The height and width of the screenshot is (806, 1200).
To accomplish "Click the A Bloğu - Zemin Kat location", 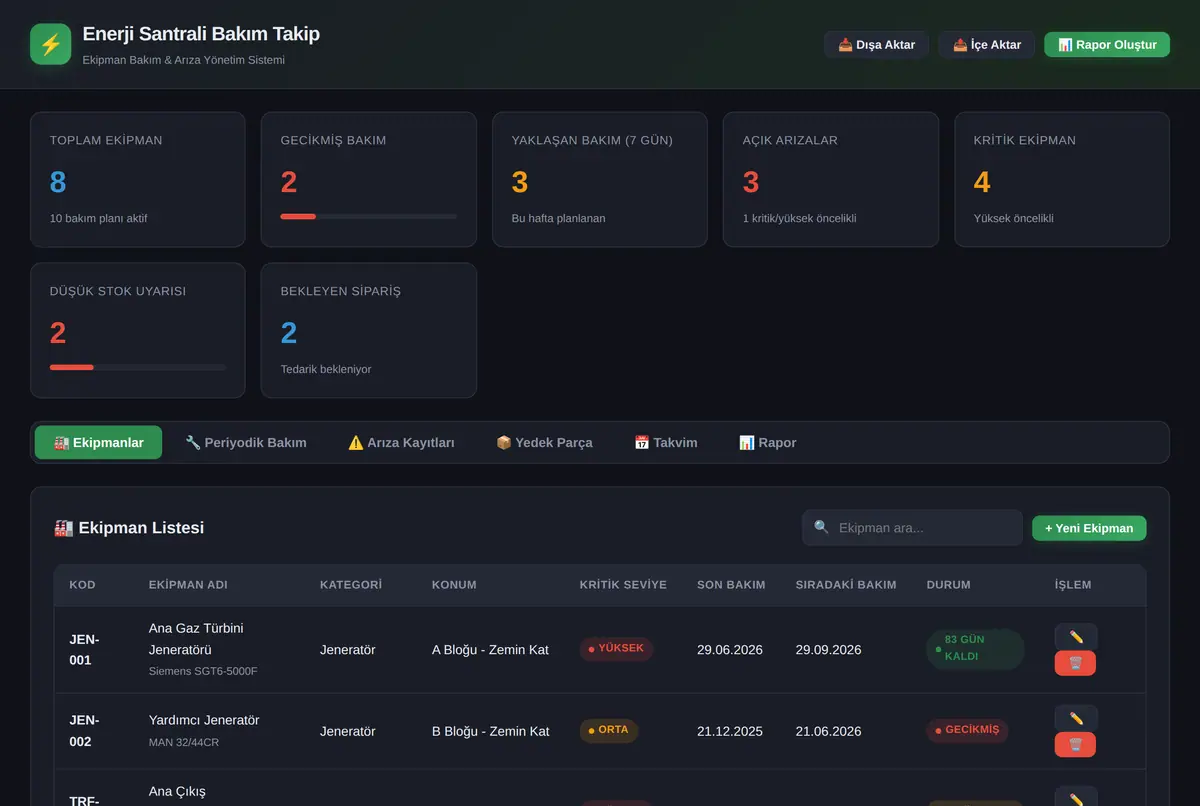I will pyautogui.click(x=490, y=650).
